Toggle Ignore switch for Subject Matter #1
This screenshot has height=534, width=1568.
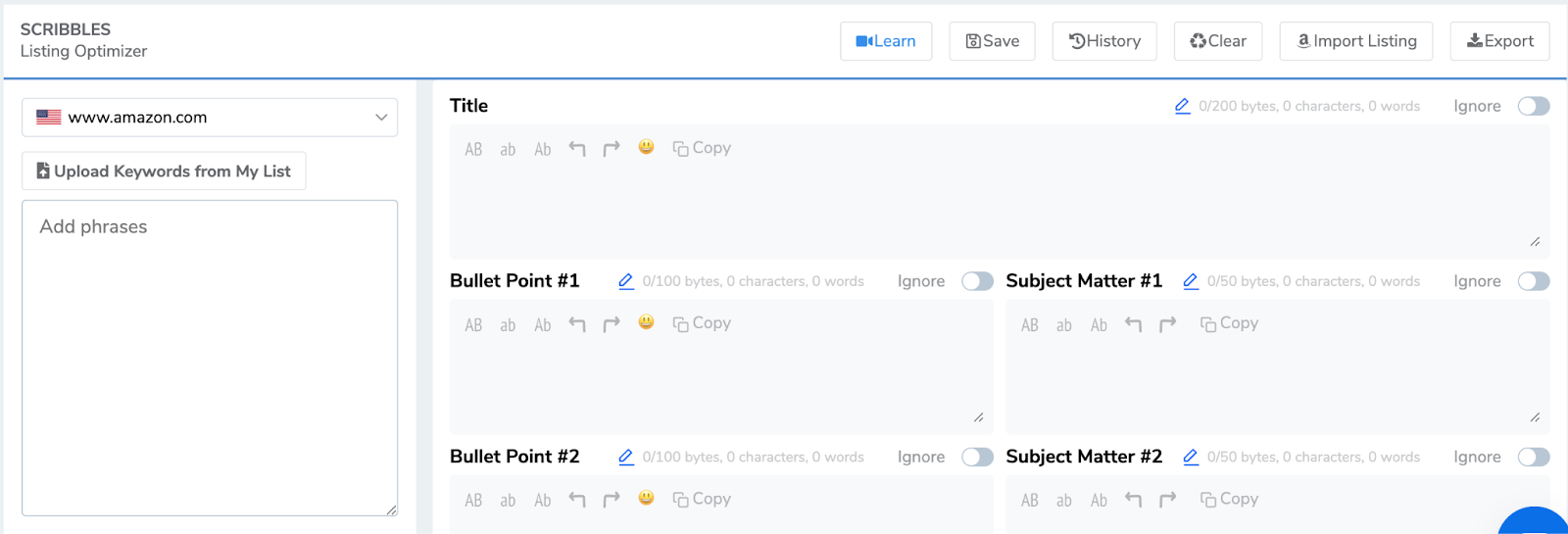(1534, 281)
